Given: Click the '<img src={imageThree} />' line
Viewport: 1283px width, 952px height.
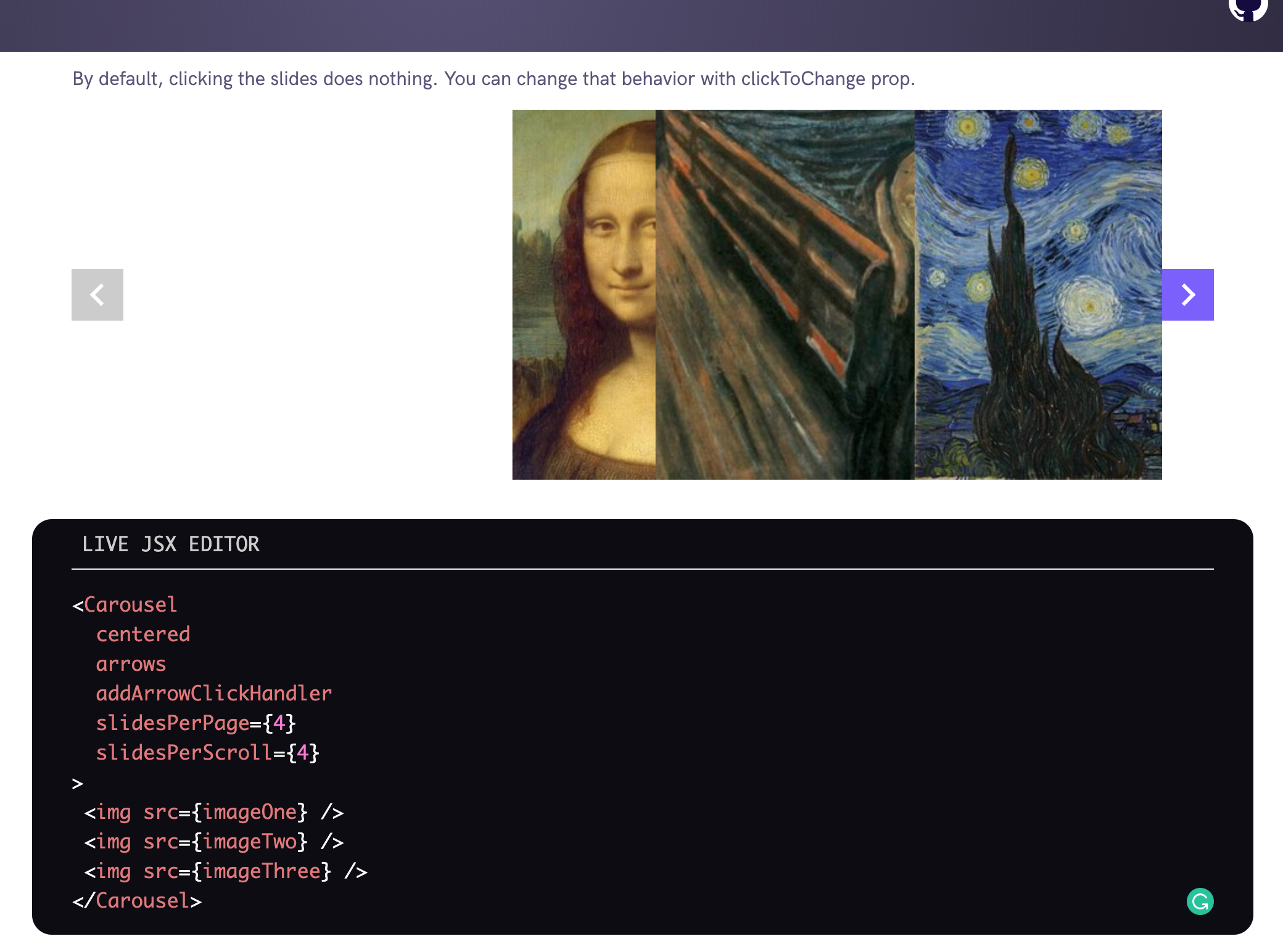Looking at the screenshot, I should click(226, 871).
